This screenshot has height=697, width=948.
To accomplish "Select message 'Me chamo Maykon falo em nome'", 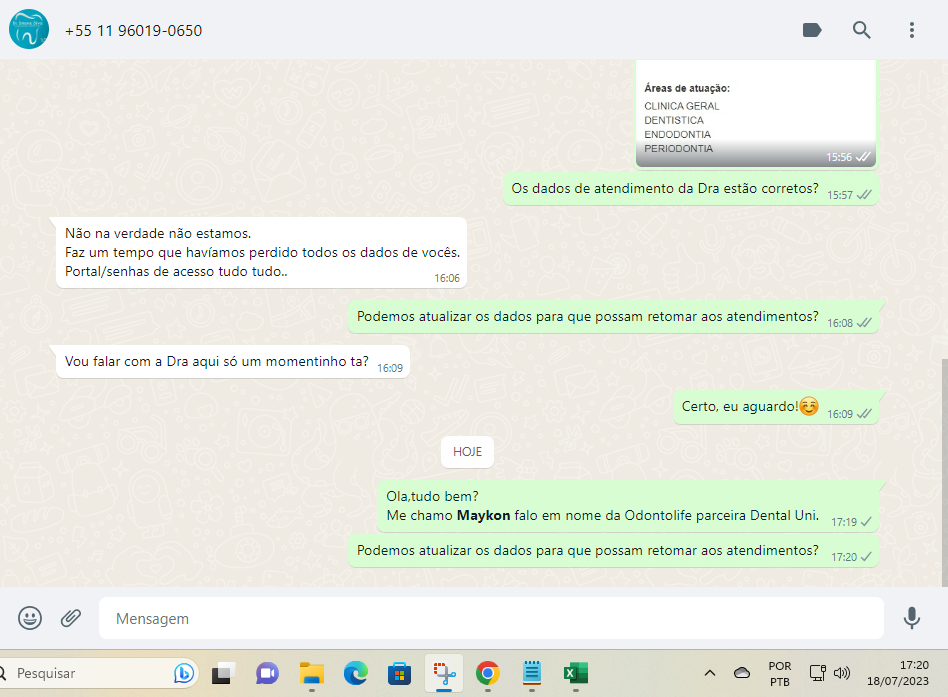I will tap(627, 507).
